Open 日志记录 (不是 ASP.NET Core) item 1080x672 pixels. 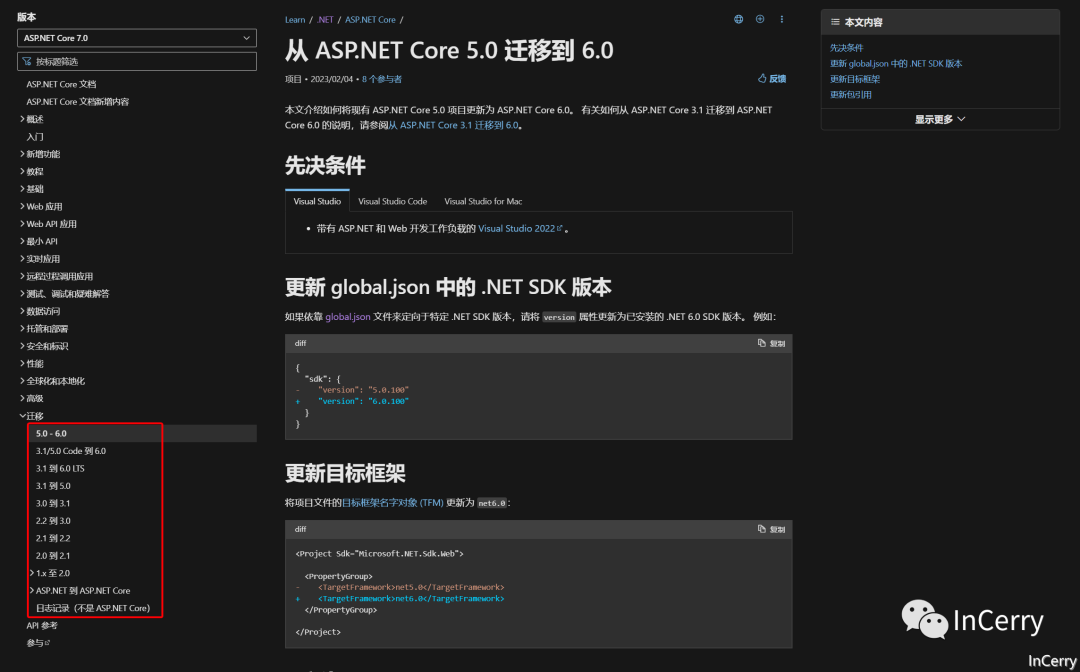pos(93,608)
